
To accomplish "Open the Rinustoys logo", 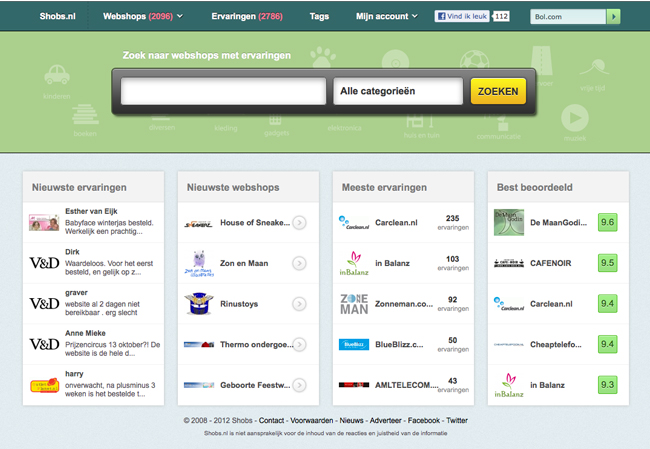I will click(x=199, y=303).
